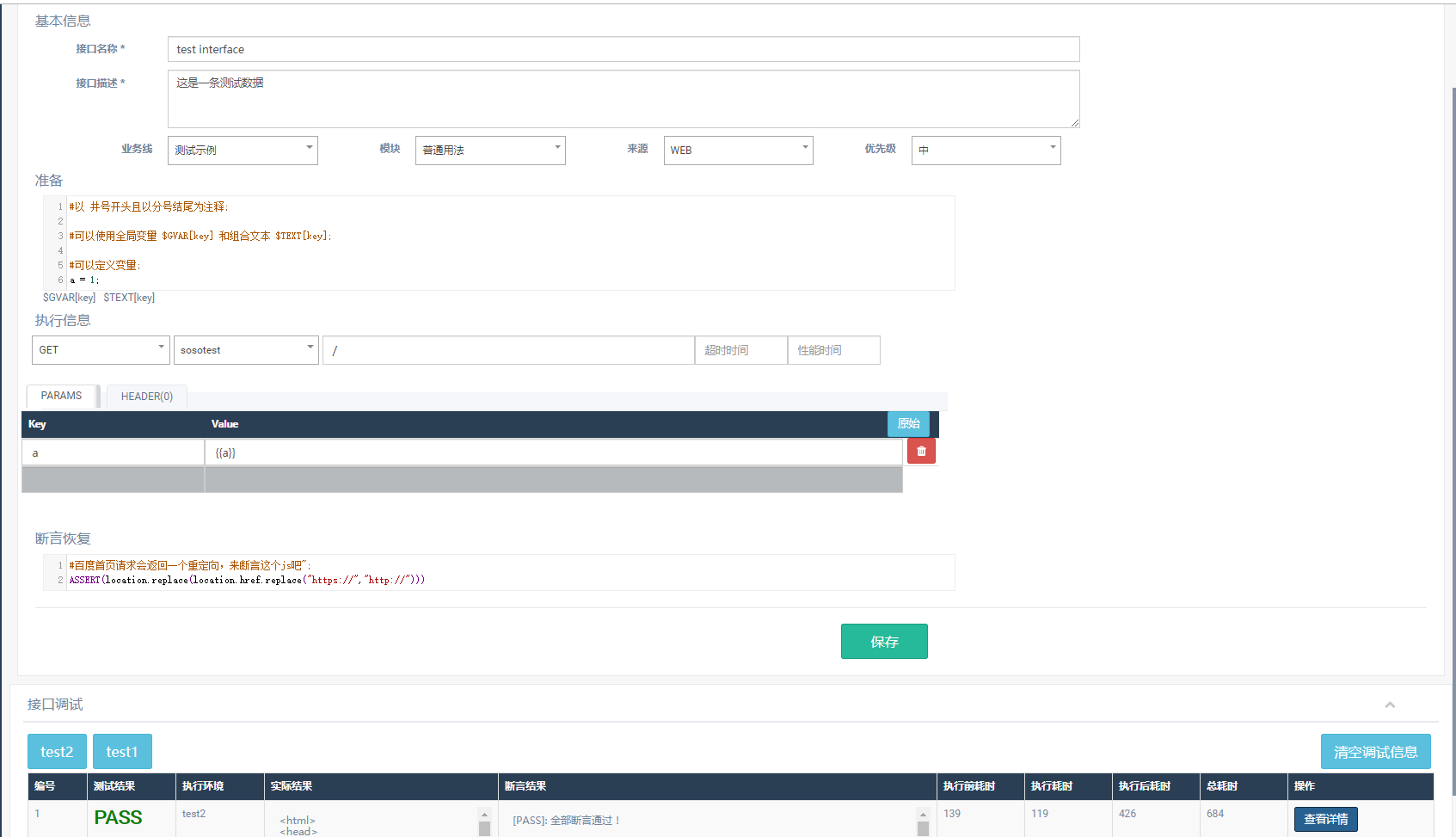The image size is (1456, 837).
Task: Click the 断言结果 cell scroll-up arrow
Action: click(923, 814)
